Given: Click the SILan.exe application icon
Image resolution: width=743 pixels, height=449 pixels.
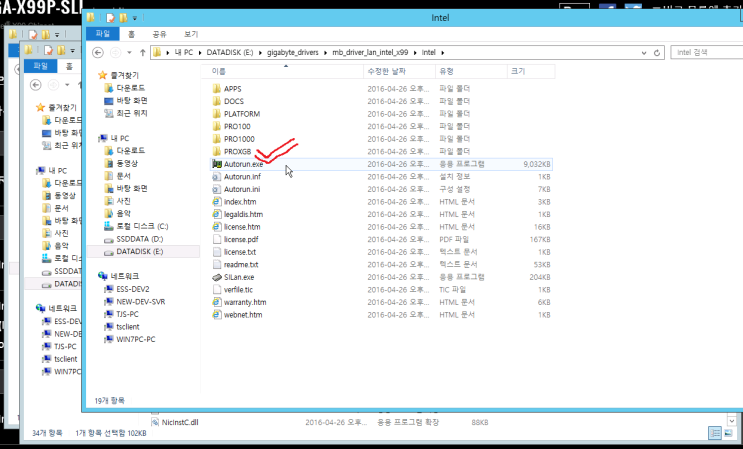Looking at the screenshot, I should click(217, 277).
